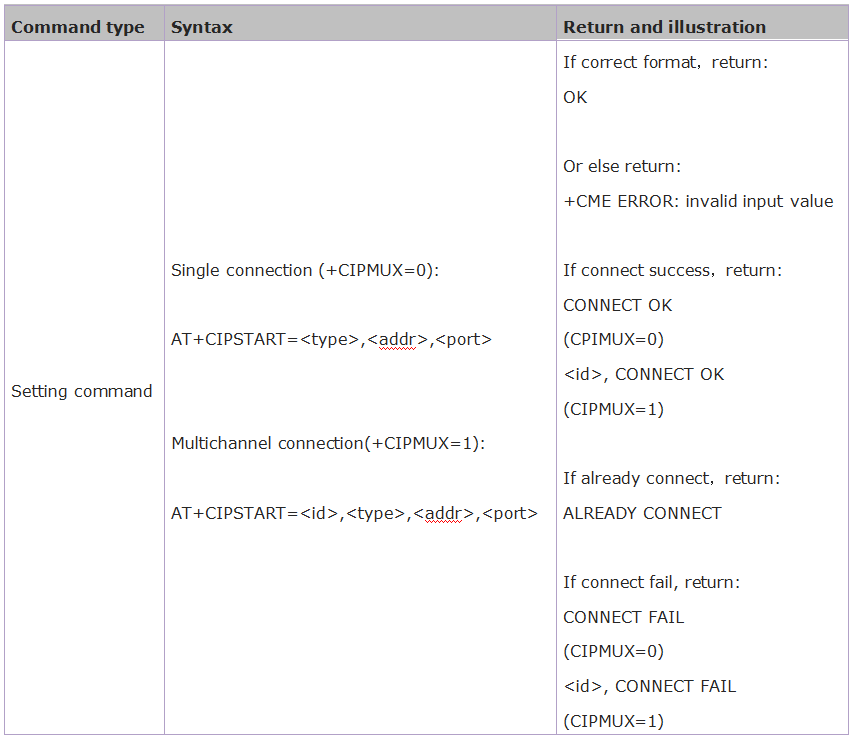Viewport: 853px width, 740px height.
Task: Click the Return and illustration header
Action: point(664,27)
